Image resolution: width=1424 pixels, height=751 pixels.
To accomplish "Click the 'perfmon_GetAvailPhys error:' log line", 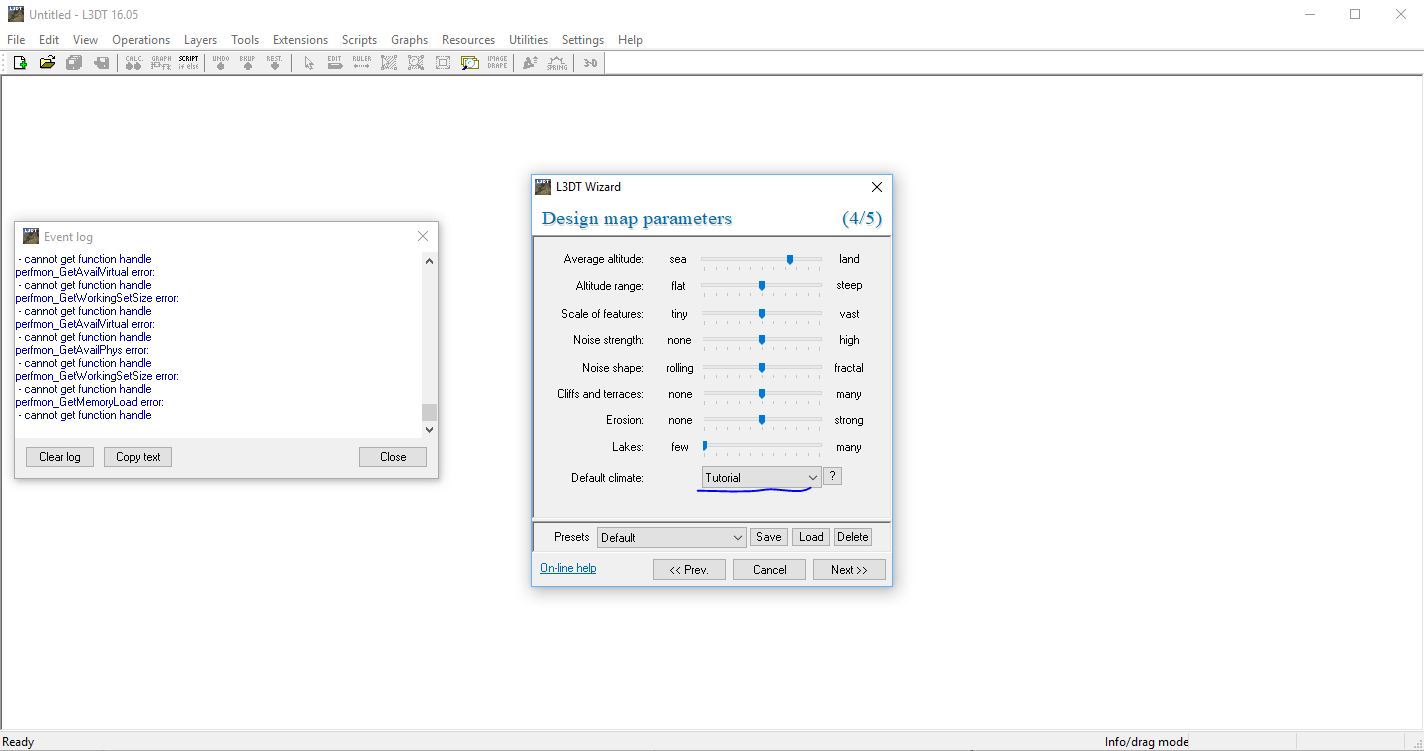I will click(82, 350).
